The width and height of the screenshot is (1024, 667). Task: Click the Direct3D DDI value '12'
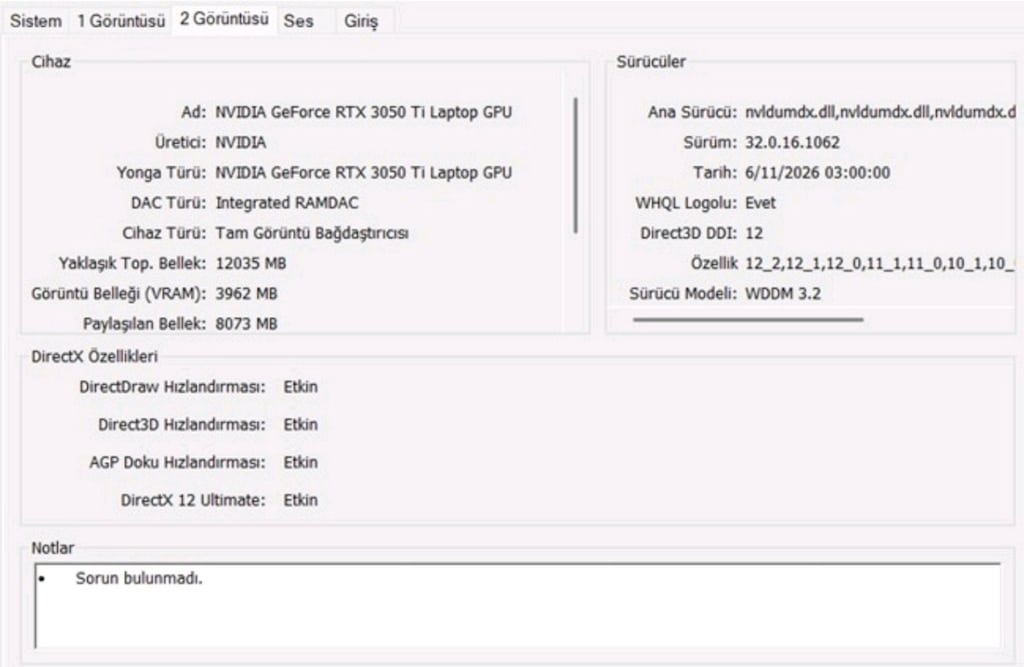pos(754,233)
